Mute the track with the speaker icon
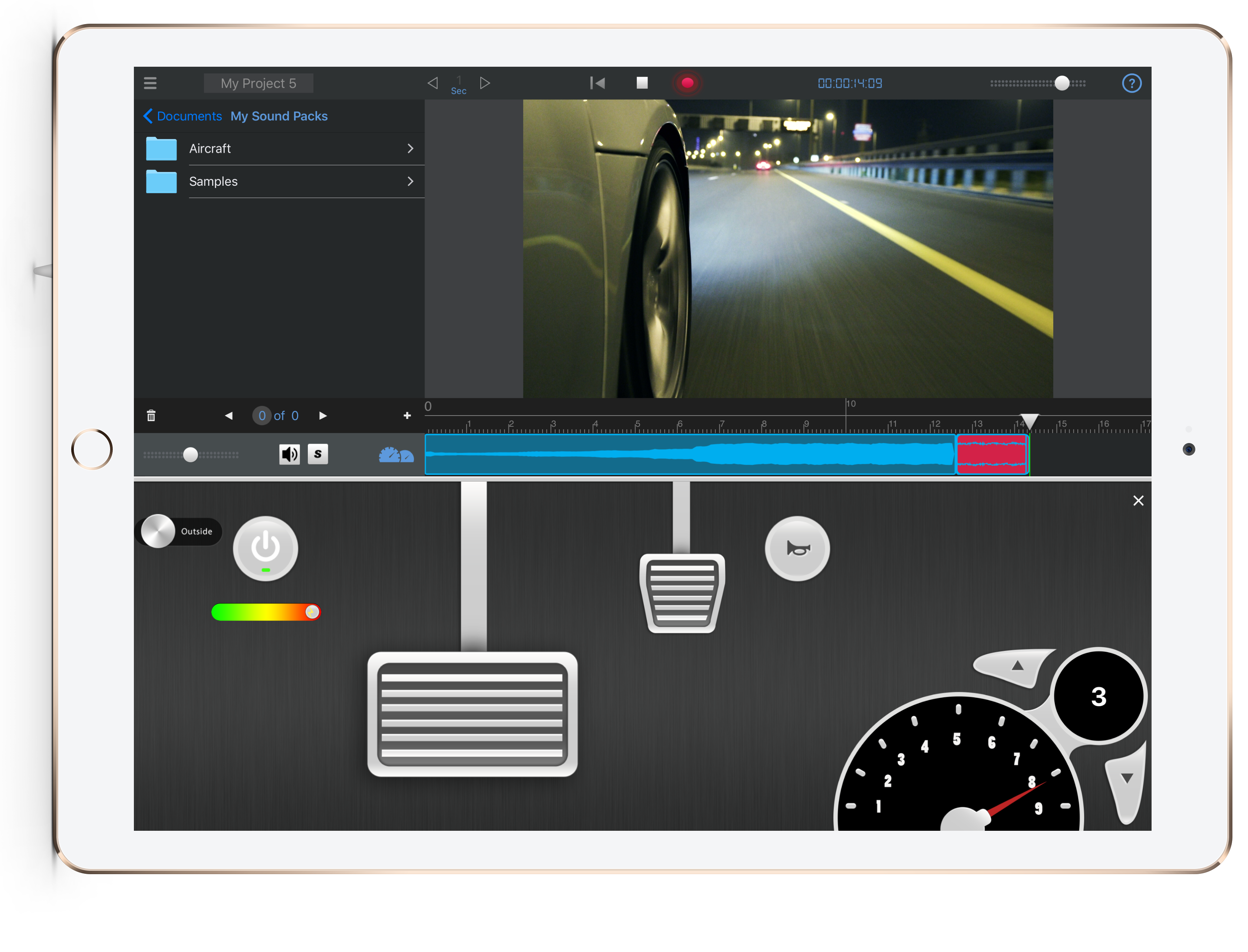The height and width of the screenshot is (952, 1248). [290, 454]
